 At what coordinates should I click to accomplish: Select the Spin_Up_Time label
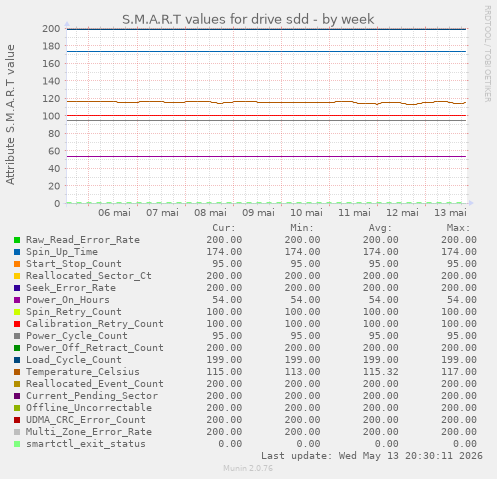pos(62,252)
